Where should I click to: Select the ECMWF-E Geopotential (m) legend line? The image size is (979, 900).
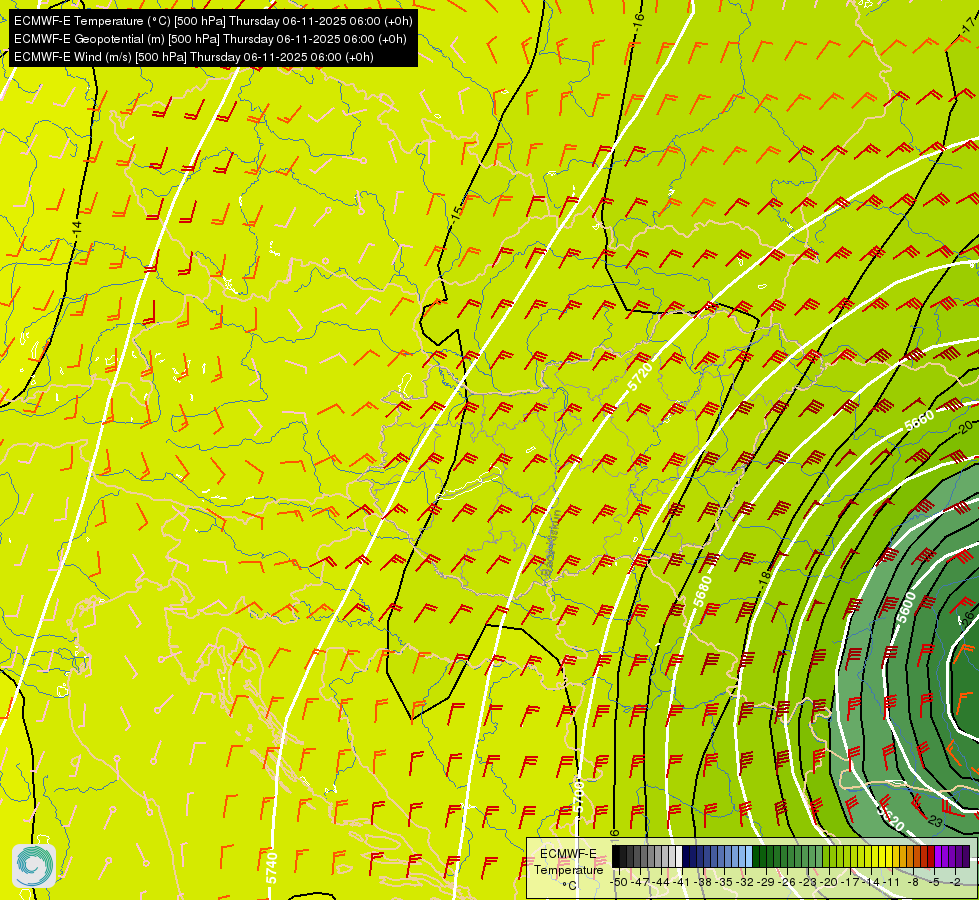tap(210, 39)
